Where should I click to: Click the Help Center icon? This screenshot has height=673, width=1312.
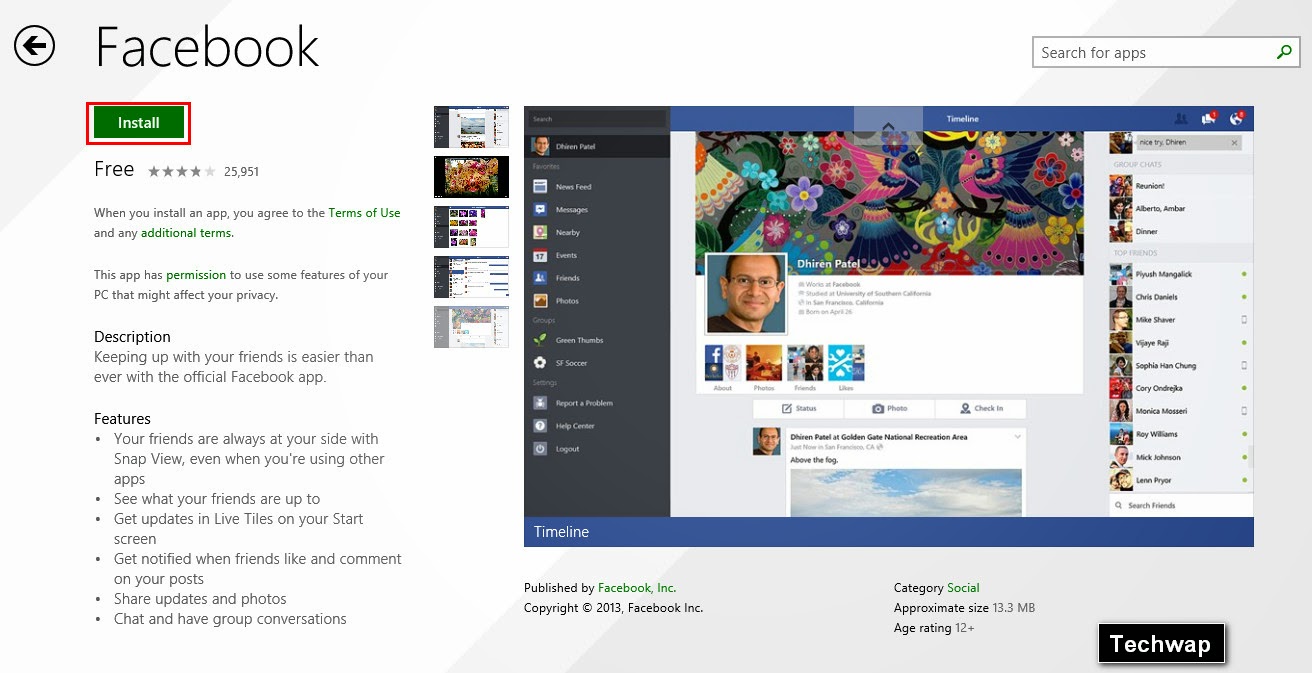(x=540, y=426)
